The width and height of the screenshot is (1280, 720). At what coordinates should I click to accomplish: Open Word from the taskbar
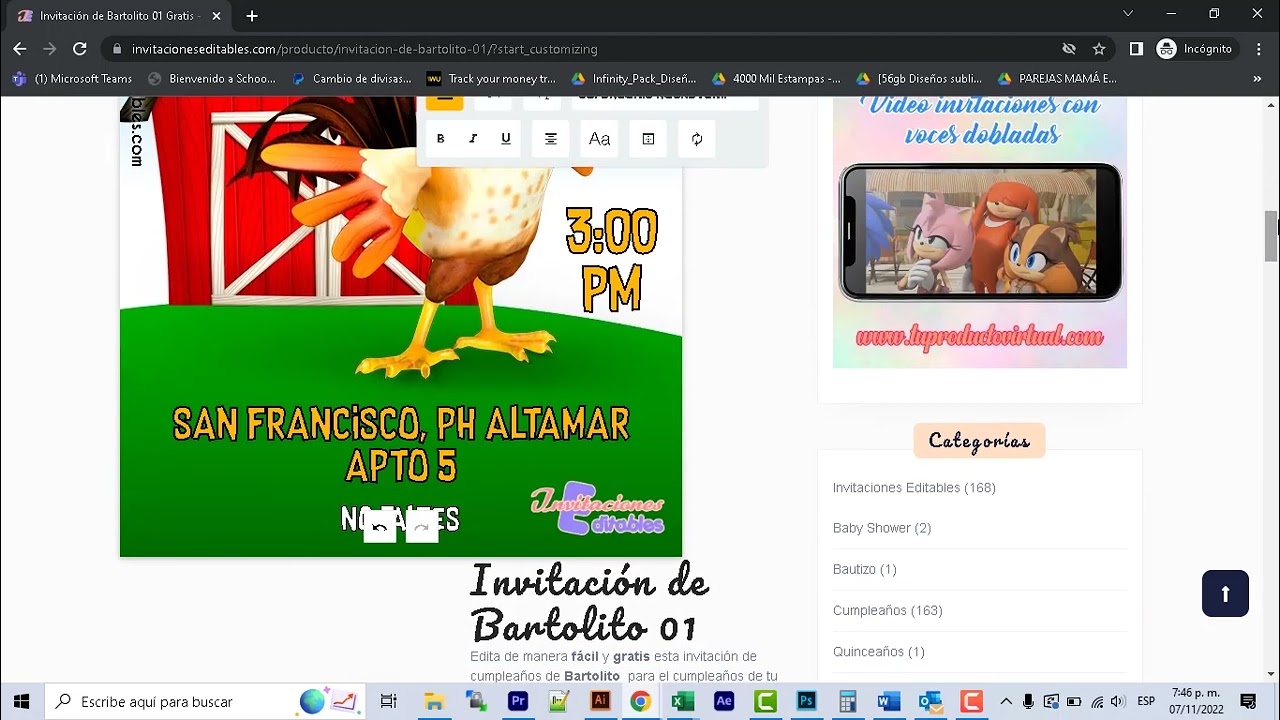click(888, 701)
